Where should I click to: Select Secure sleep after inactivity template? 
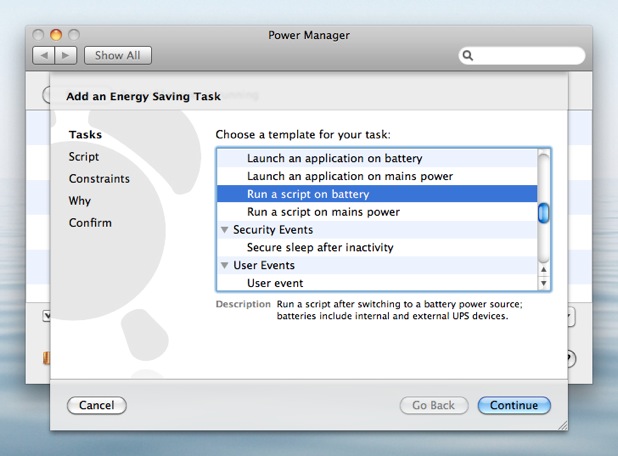[377, 248]
